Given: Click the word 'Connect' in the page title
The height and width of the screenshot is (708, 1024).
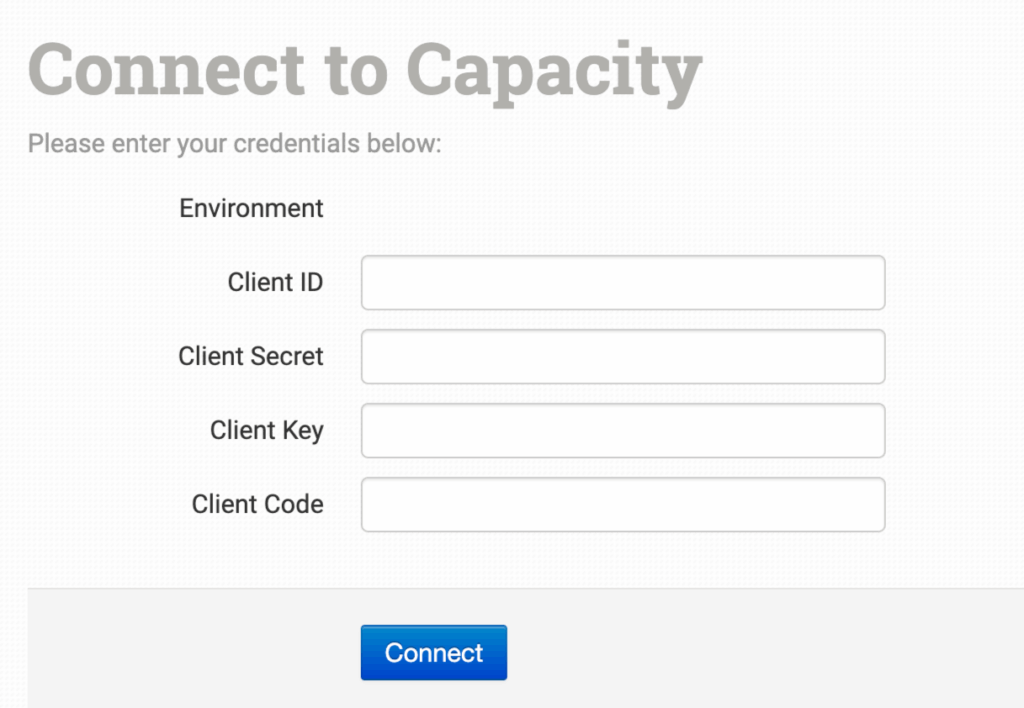Looking at the screenshot, I should point(166,72).
